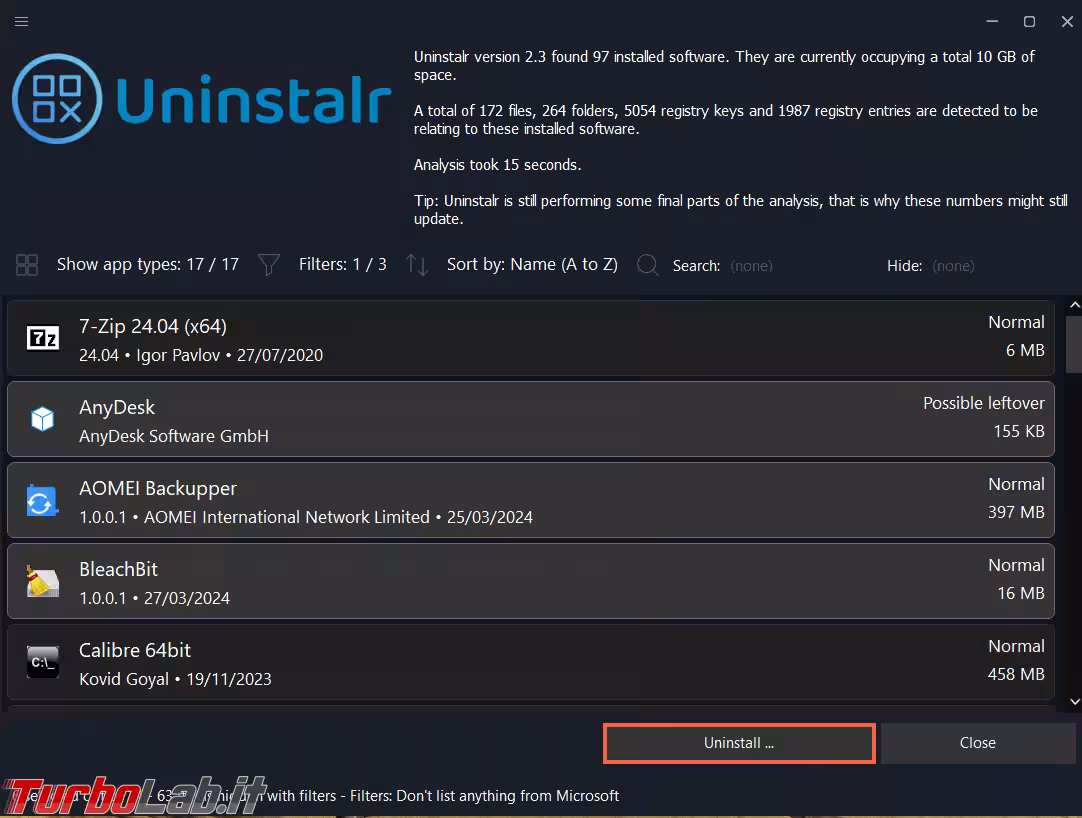The height and width of the screenshot is (818, 1082).
Task: Maximize the Uninstalr window
Action: click(1029, 21)
